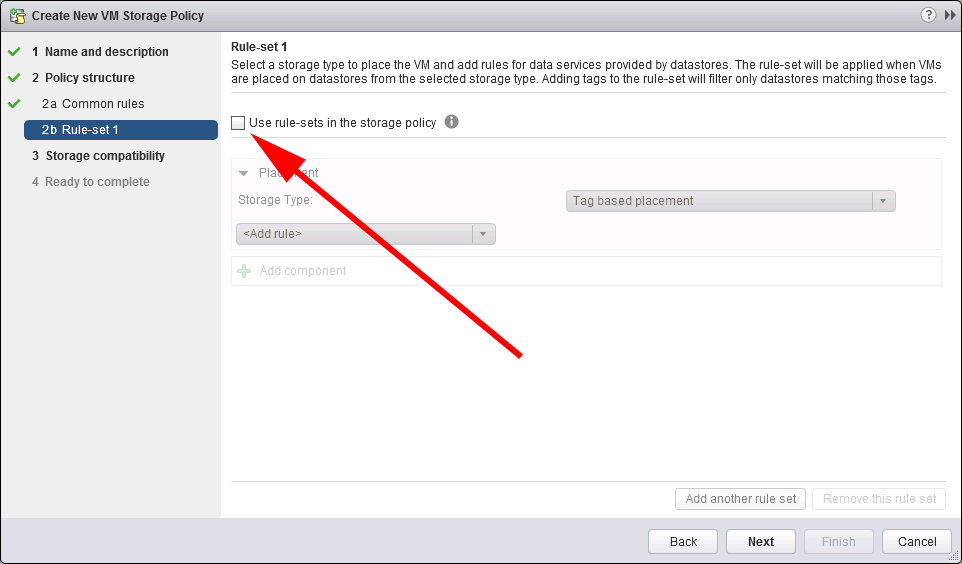Collapse the Placement section triangle
The image size is (962, 564).
[x=244, y=173]
